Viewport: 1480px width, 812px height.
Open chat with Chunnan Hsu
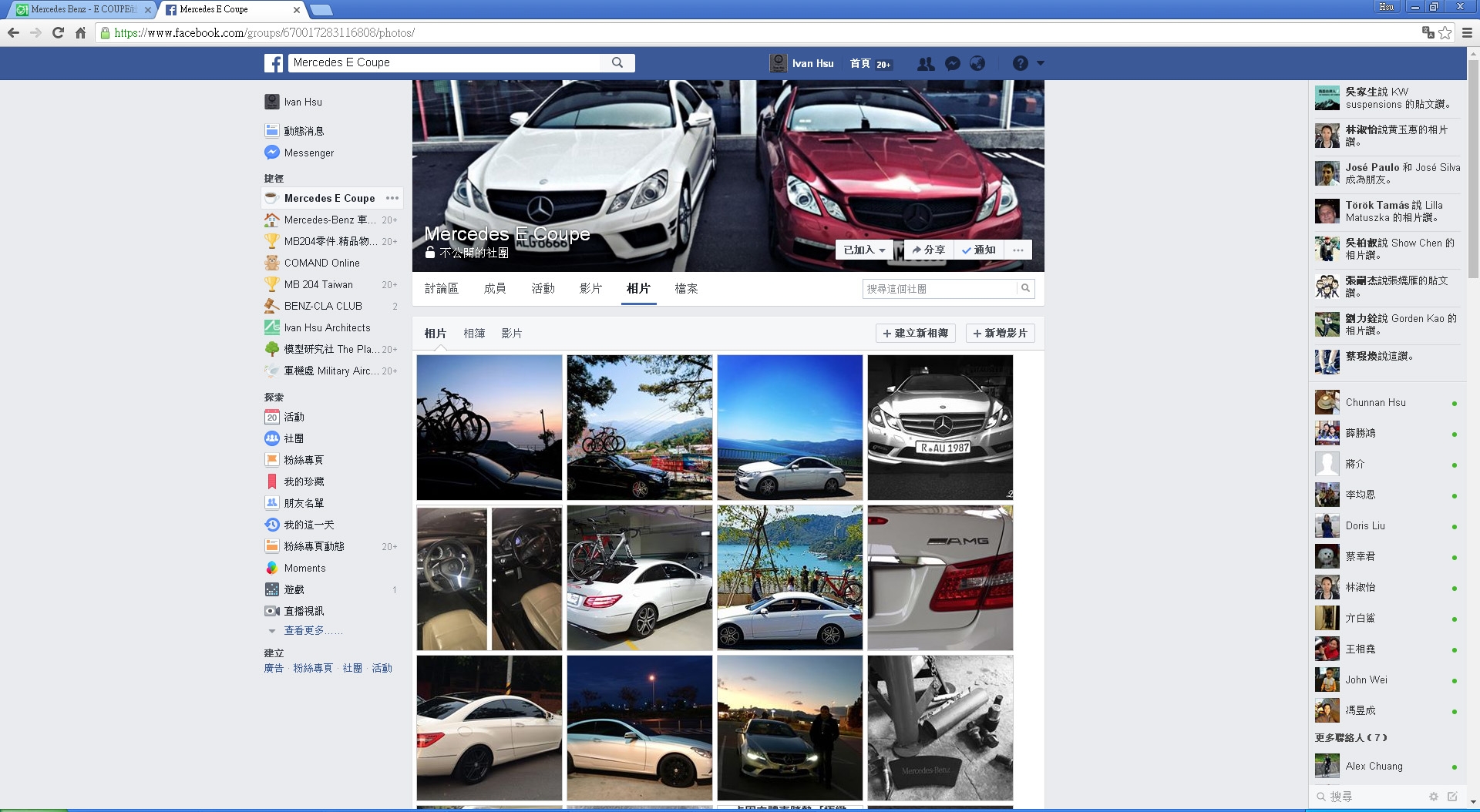pos(1387,402)
